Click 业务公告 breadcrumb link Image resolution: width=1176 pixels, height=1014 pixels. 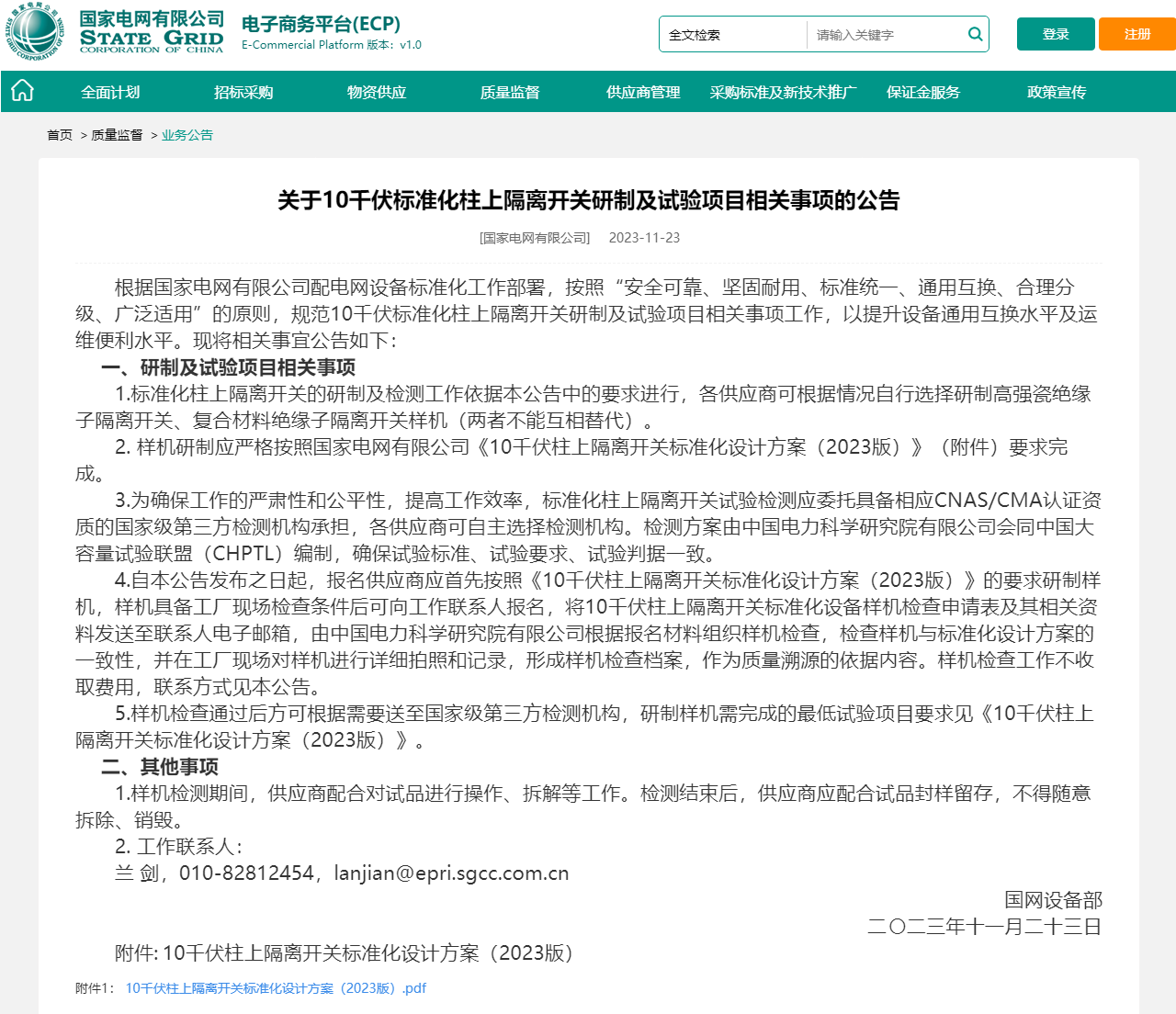[186, 135]
